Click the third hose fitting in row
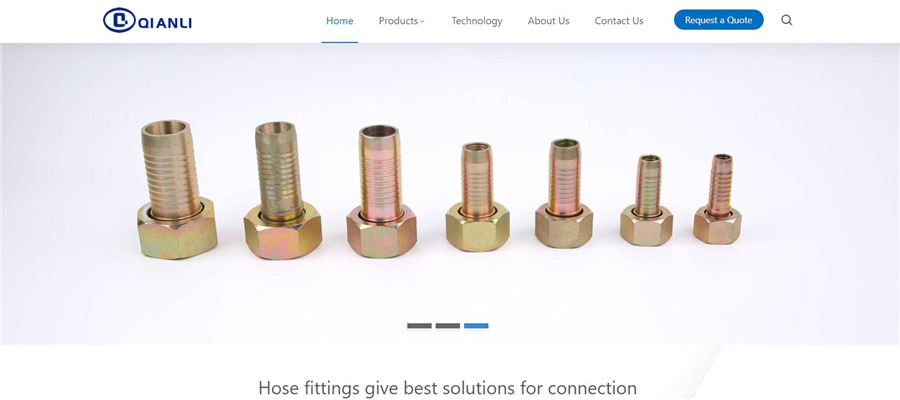Screen dimensions: 900x400 point(381,191)
